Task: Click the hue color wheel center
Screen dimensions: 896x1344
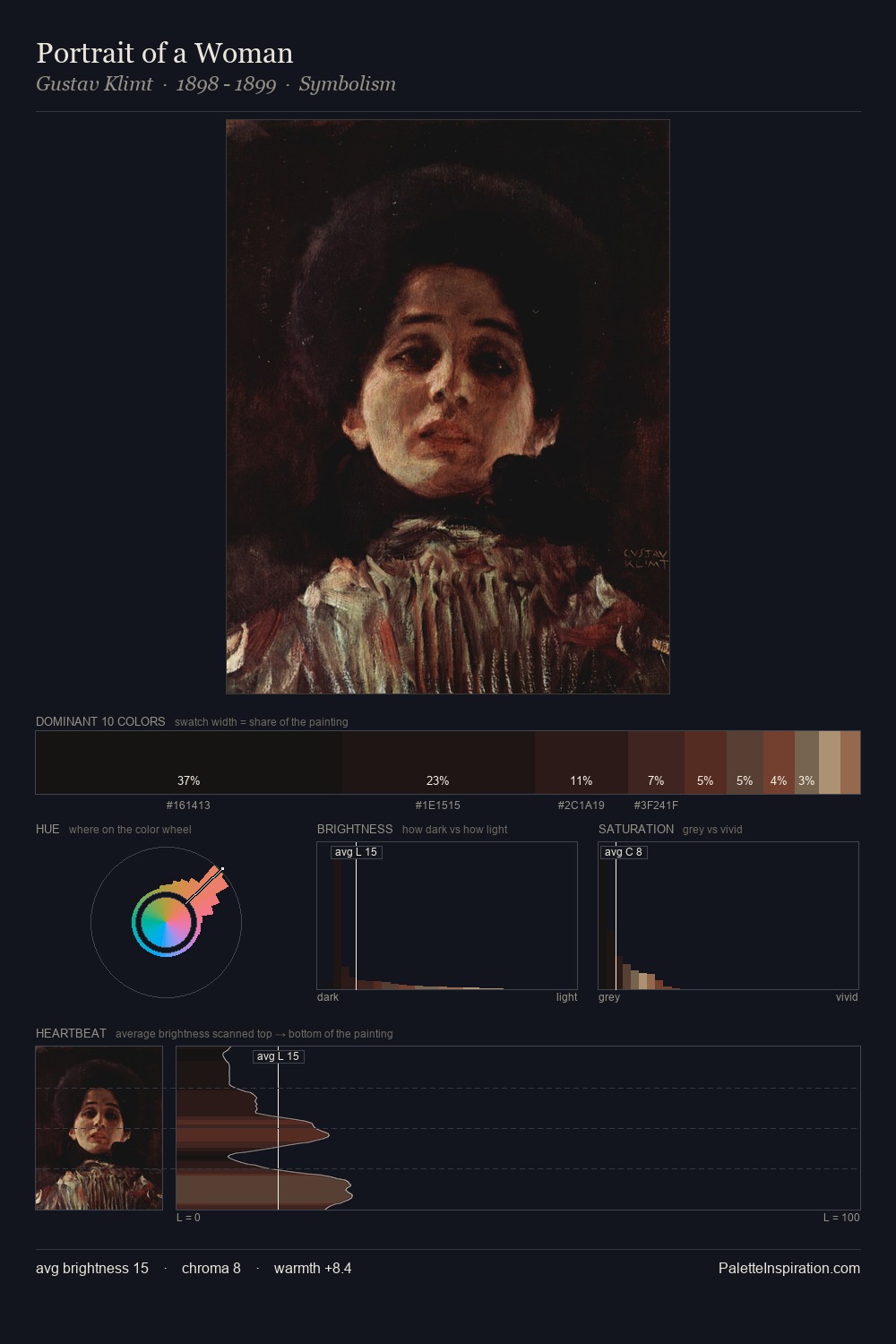Action: point(166,922)
